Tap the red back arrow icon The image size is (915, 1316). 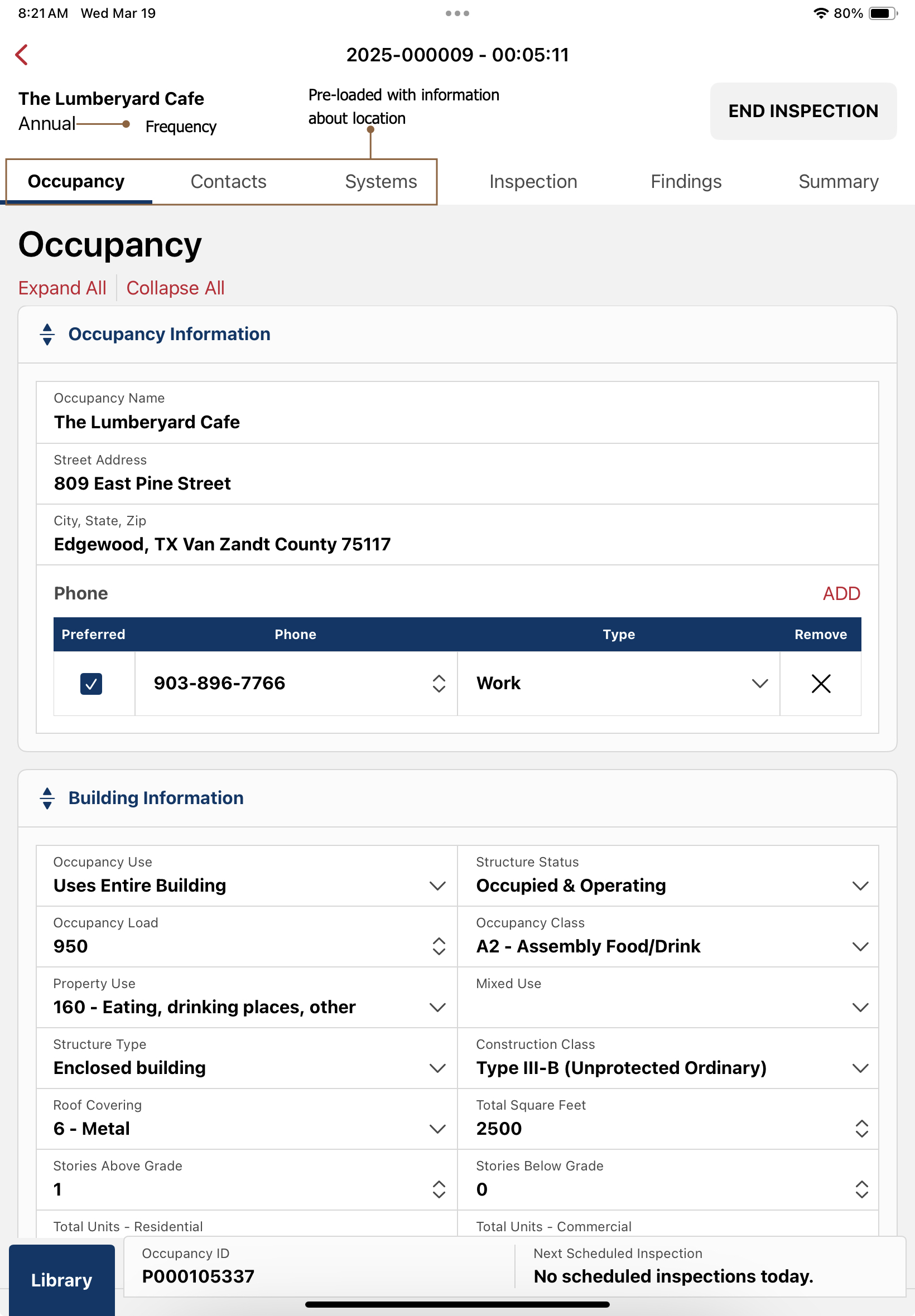click(21, 55)
